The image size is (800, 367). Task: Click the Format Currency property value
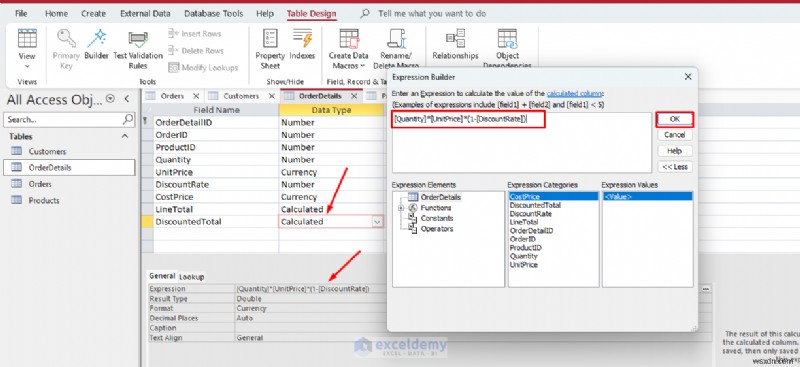coord(252,308)
